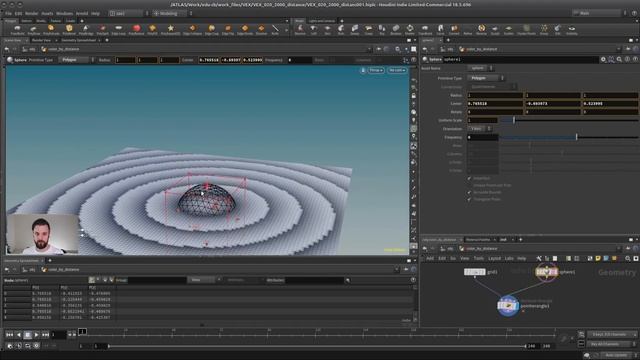Select the star-shaped PolyExpand2D shelf tool
This screenshot has width=640, height=360.
[x=171, y=29]
